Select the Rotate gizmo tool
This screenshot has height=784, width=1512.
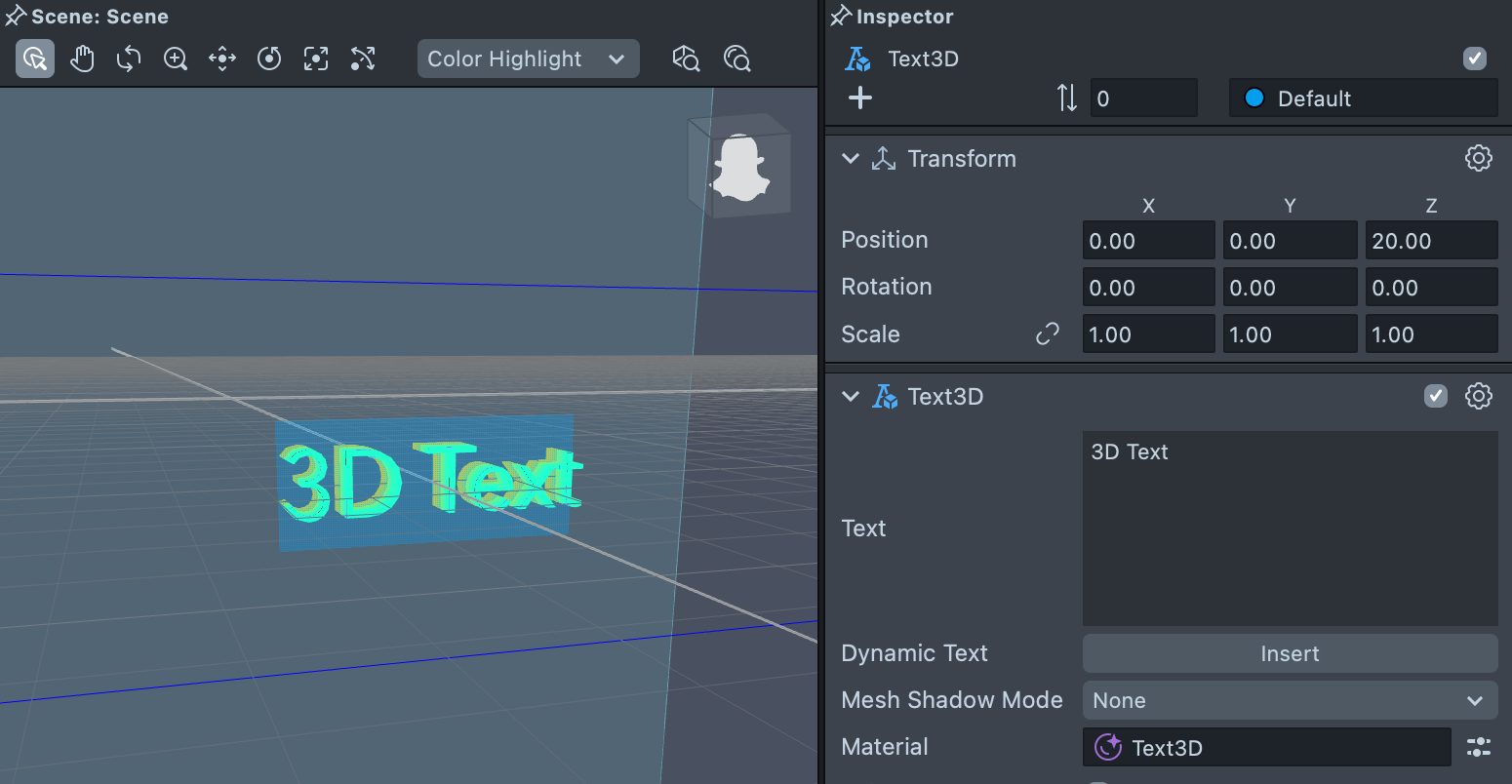[269, 59]
